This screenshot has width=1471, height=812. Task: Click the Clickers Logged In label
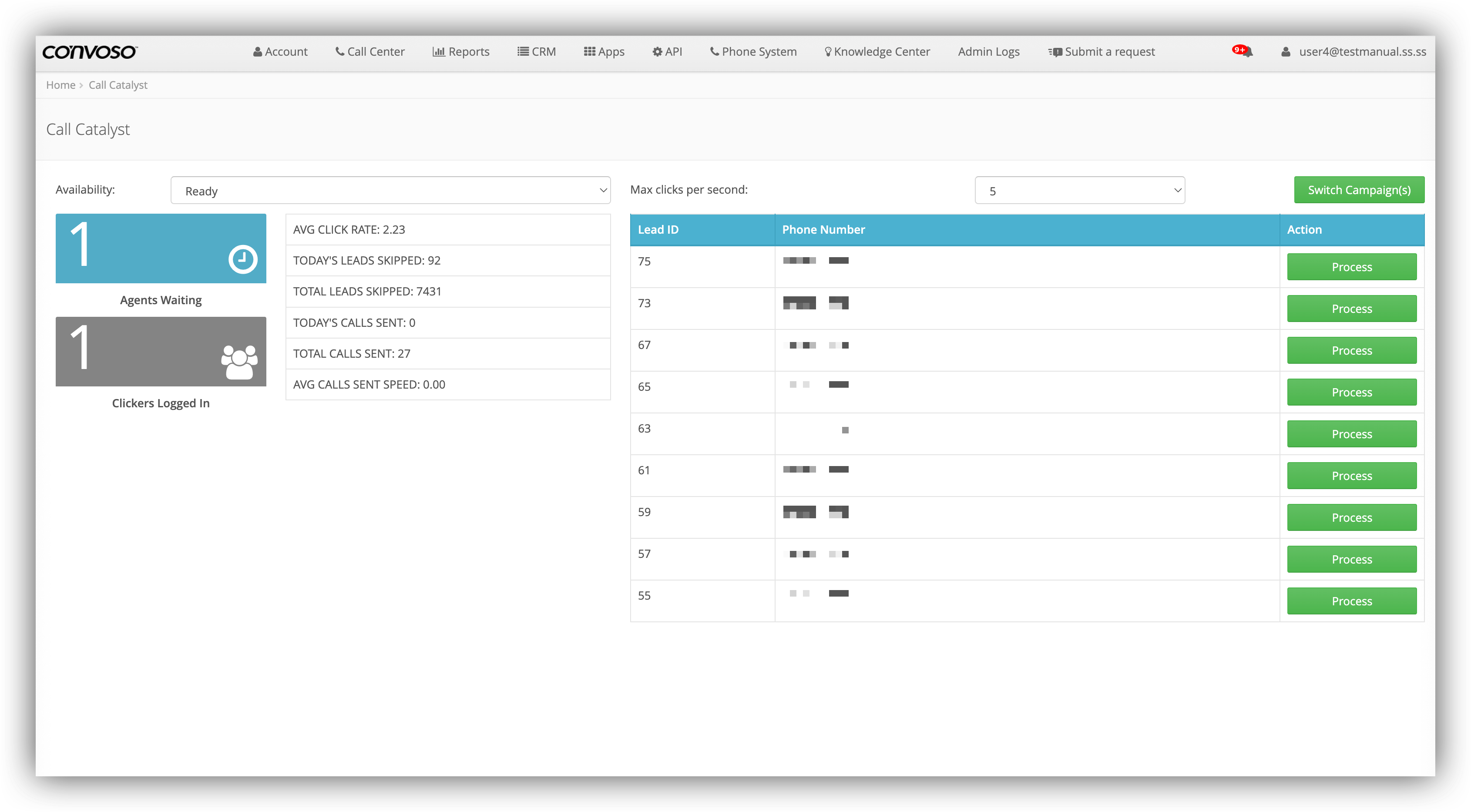coord(161,403)
